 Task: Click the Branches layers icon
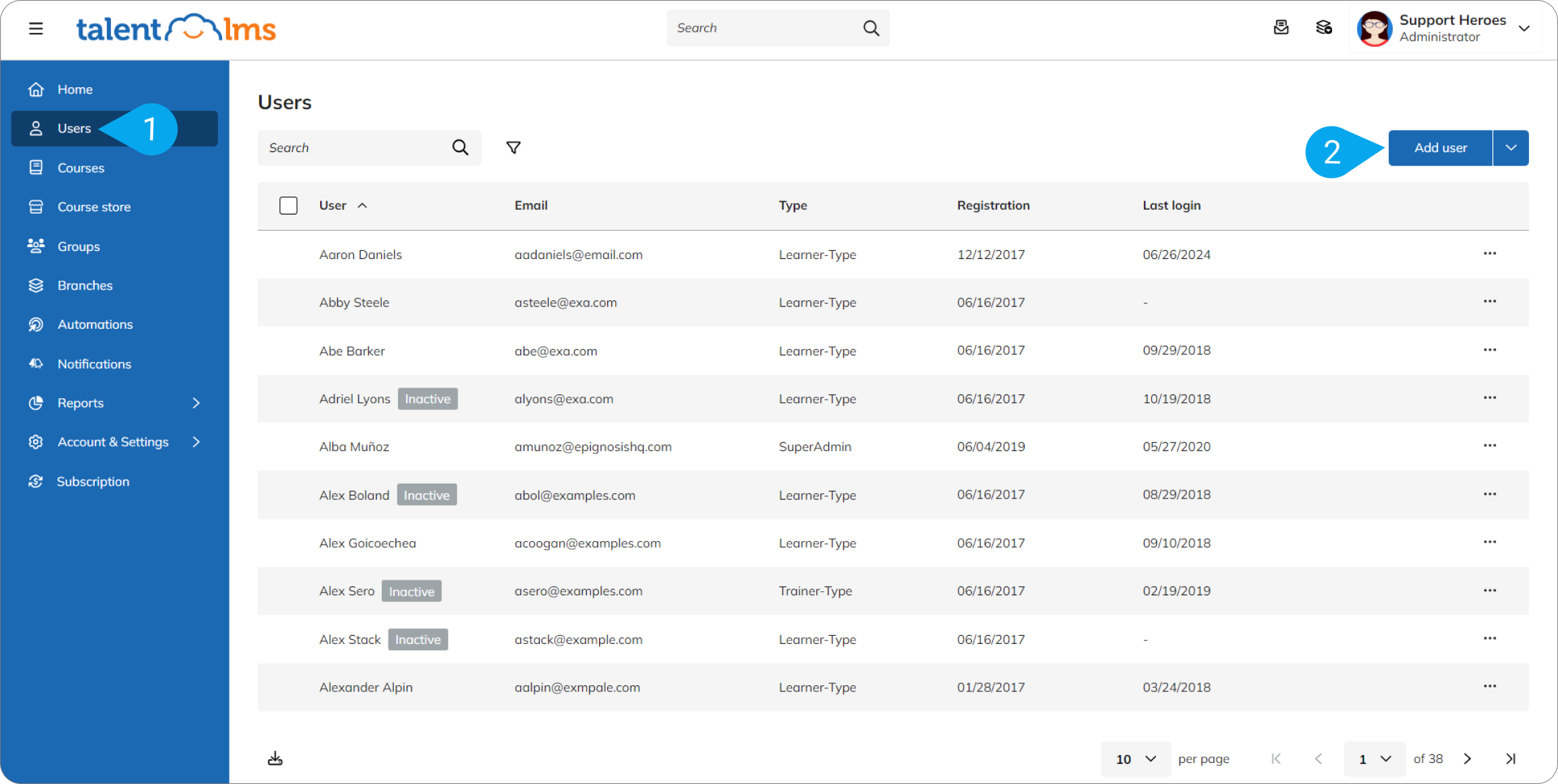coord(36,285)
